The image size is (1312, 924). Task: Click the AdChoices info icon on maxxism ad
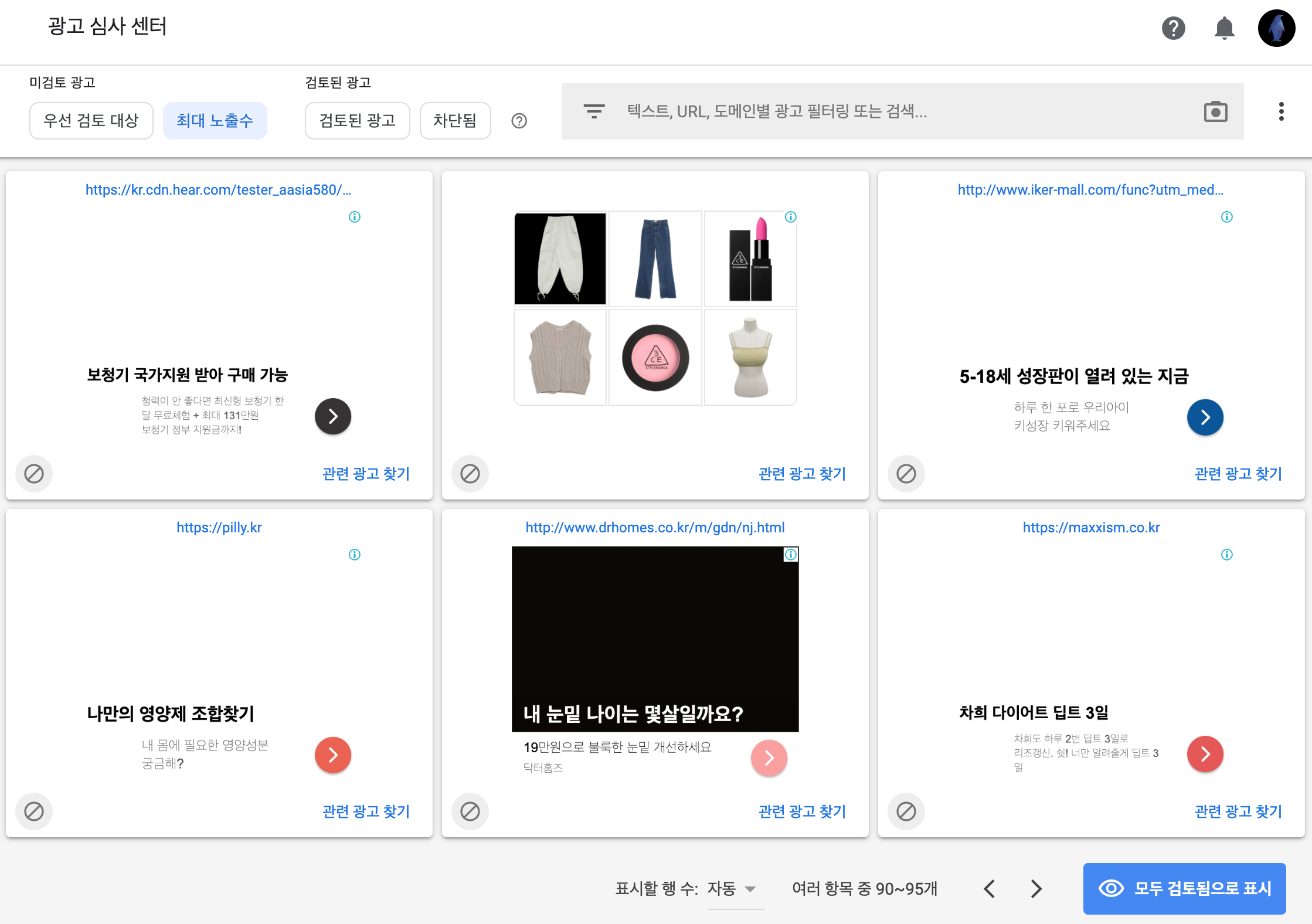coord(1226,555)
